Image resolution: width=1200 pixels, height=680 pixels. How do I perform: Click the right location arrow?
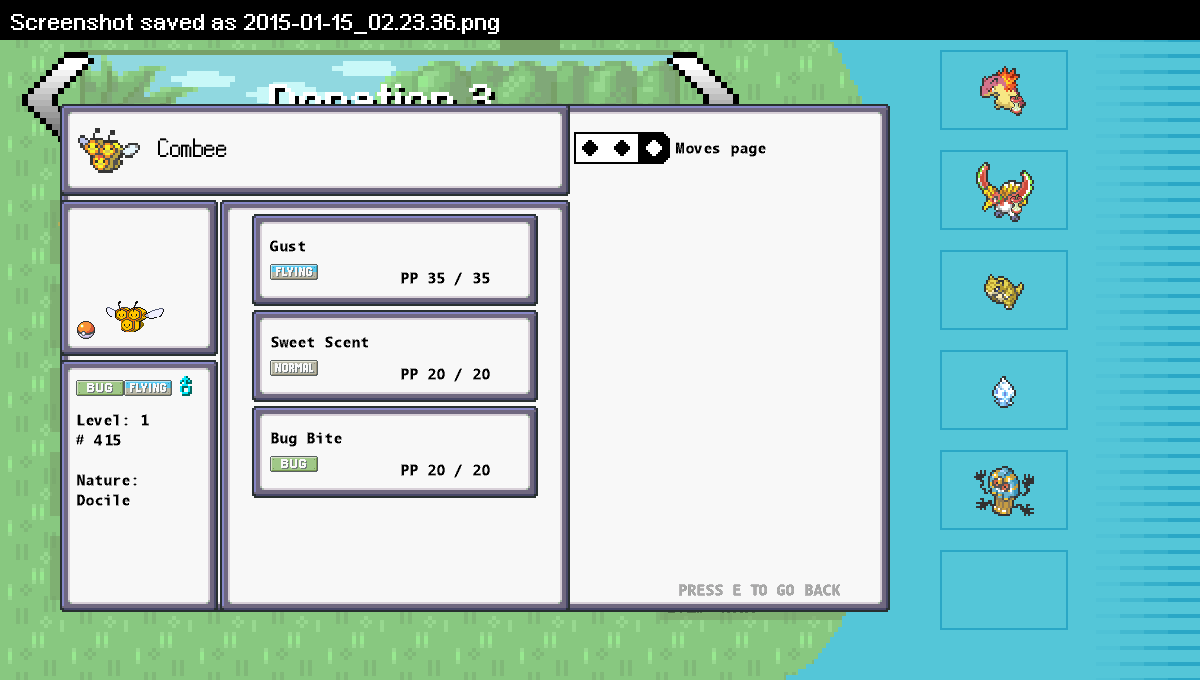[x=702, y=80]
